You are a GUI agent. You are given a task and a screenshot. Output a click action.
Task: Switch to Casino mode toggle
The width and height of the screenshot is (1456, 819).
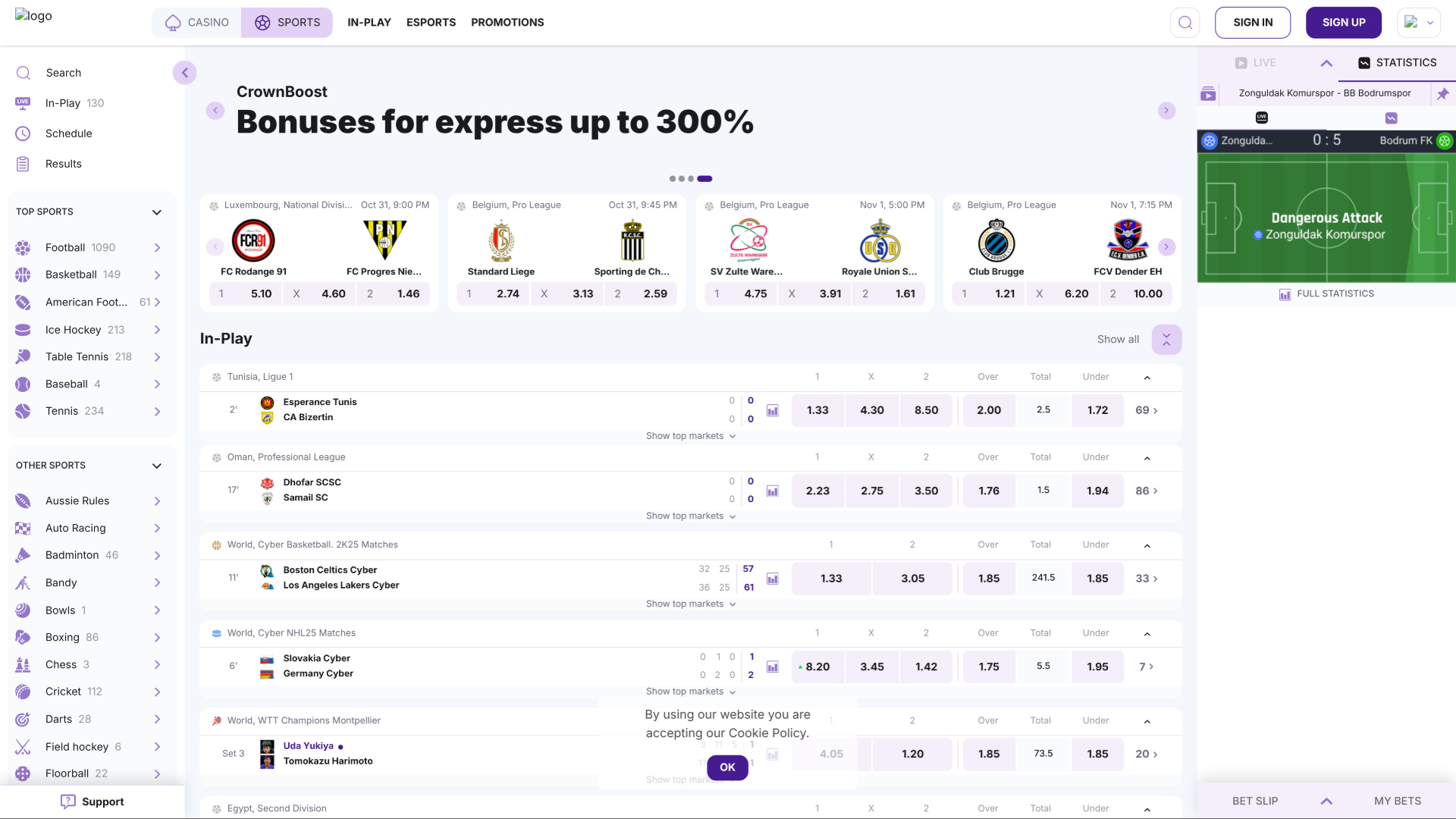pos(197,23)
